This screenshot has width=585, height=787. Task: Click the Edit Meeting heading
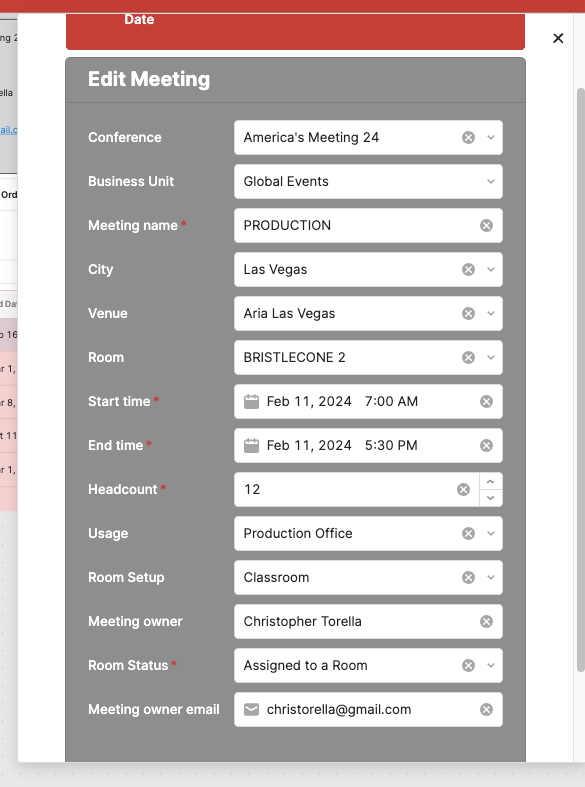[x=149, y=79]
